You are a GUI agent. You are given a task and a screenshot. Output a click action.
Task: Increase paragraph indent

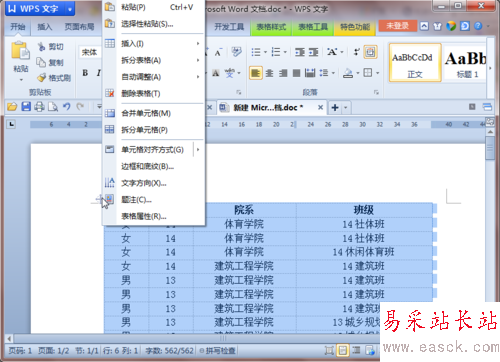coord(314,52)
